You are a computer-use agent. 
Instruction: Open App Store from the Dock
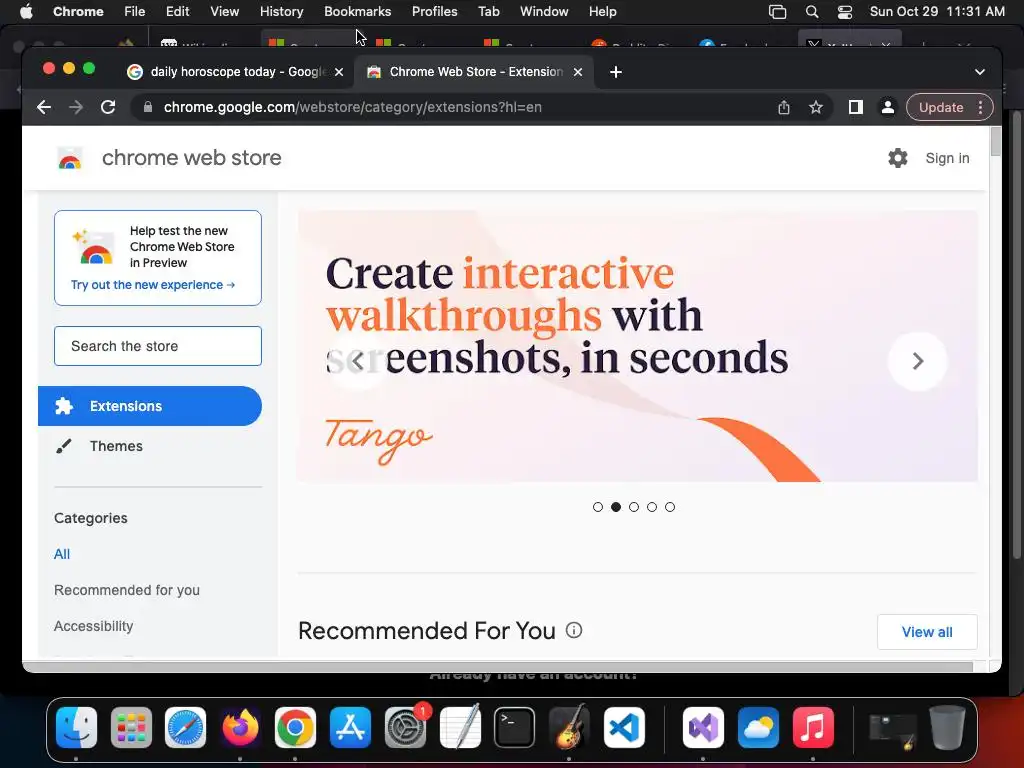pyautogui.click(x=350, y=728)
